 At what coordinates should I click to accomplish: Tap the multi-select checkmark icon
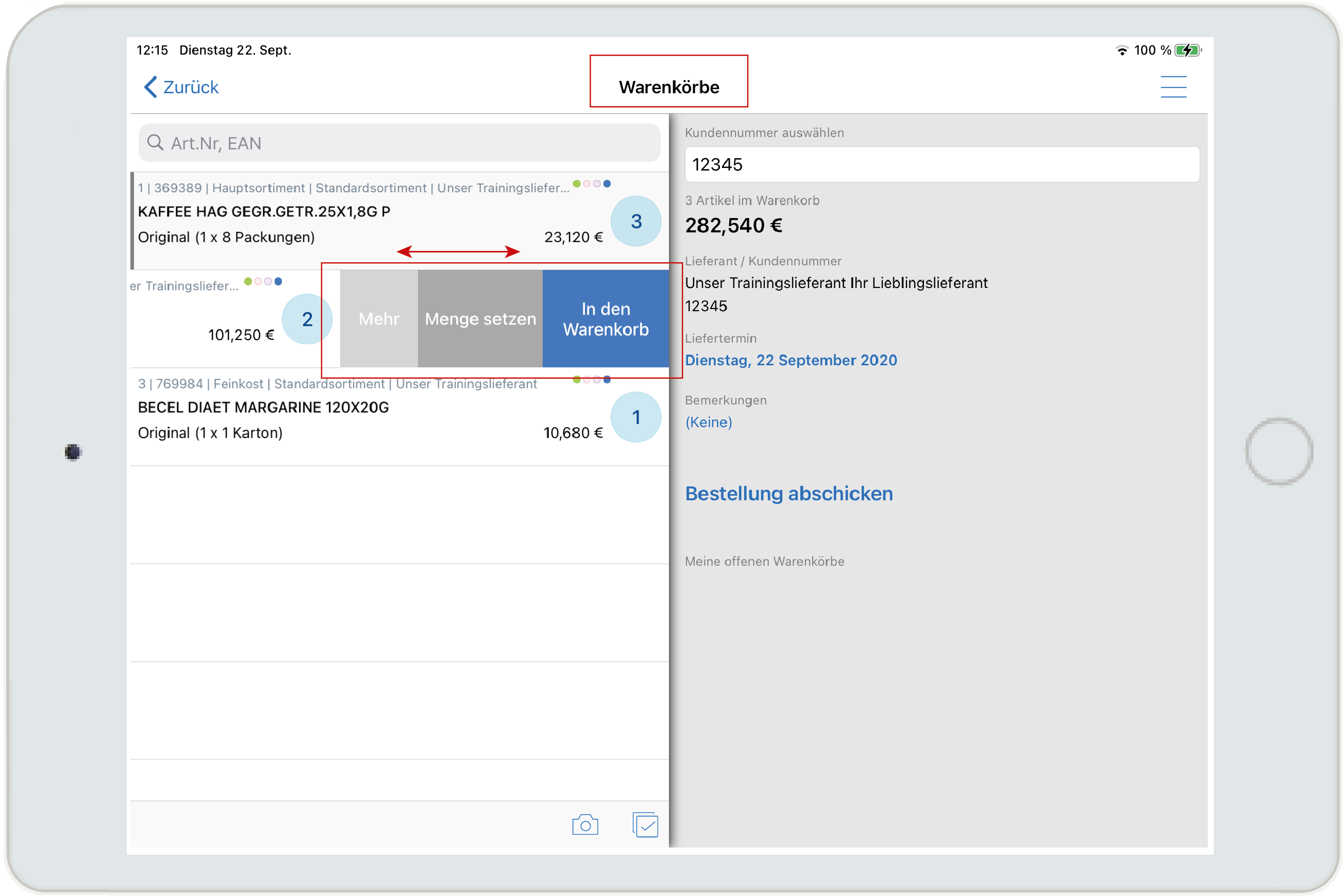[645, 824]
